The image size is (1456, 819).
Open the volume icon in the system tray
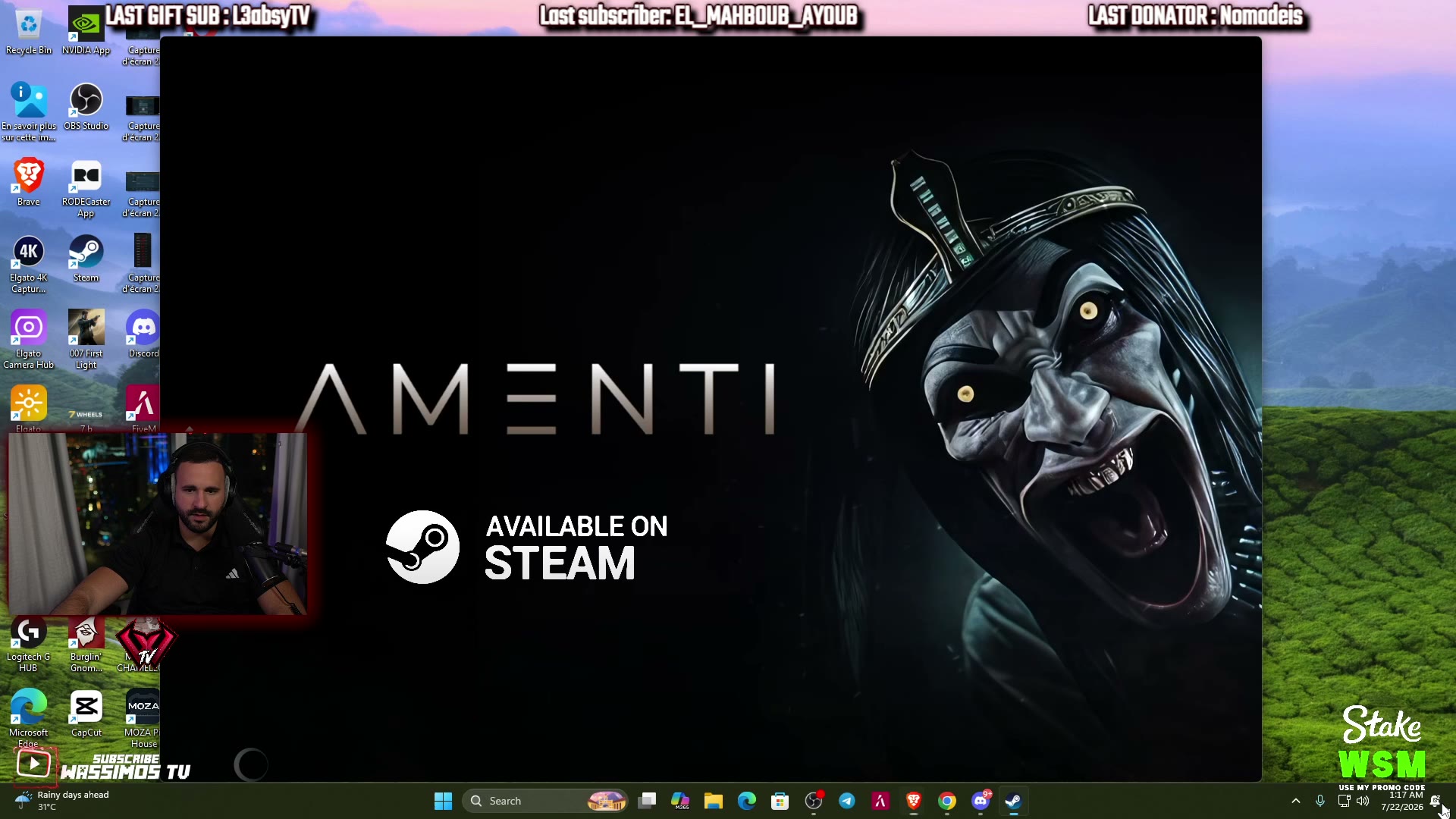coord(1363,801)
